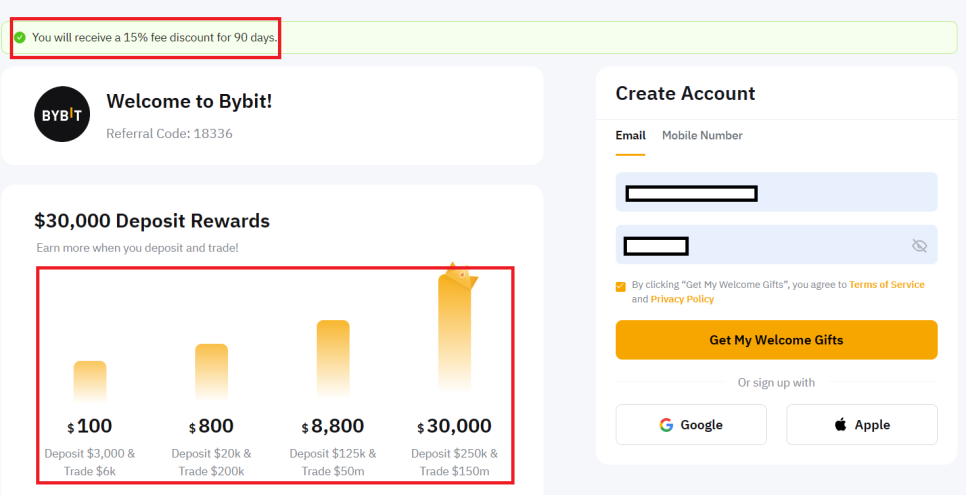
Task: Open the Terms of Service link
Action: tap(887, 285)
